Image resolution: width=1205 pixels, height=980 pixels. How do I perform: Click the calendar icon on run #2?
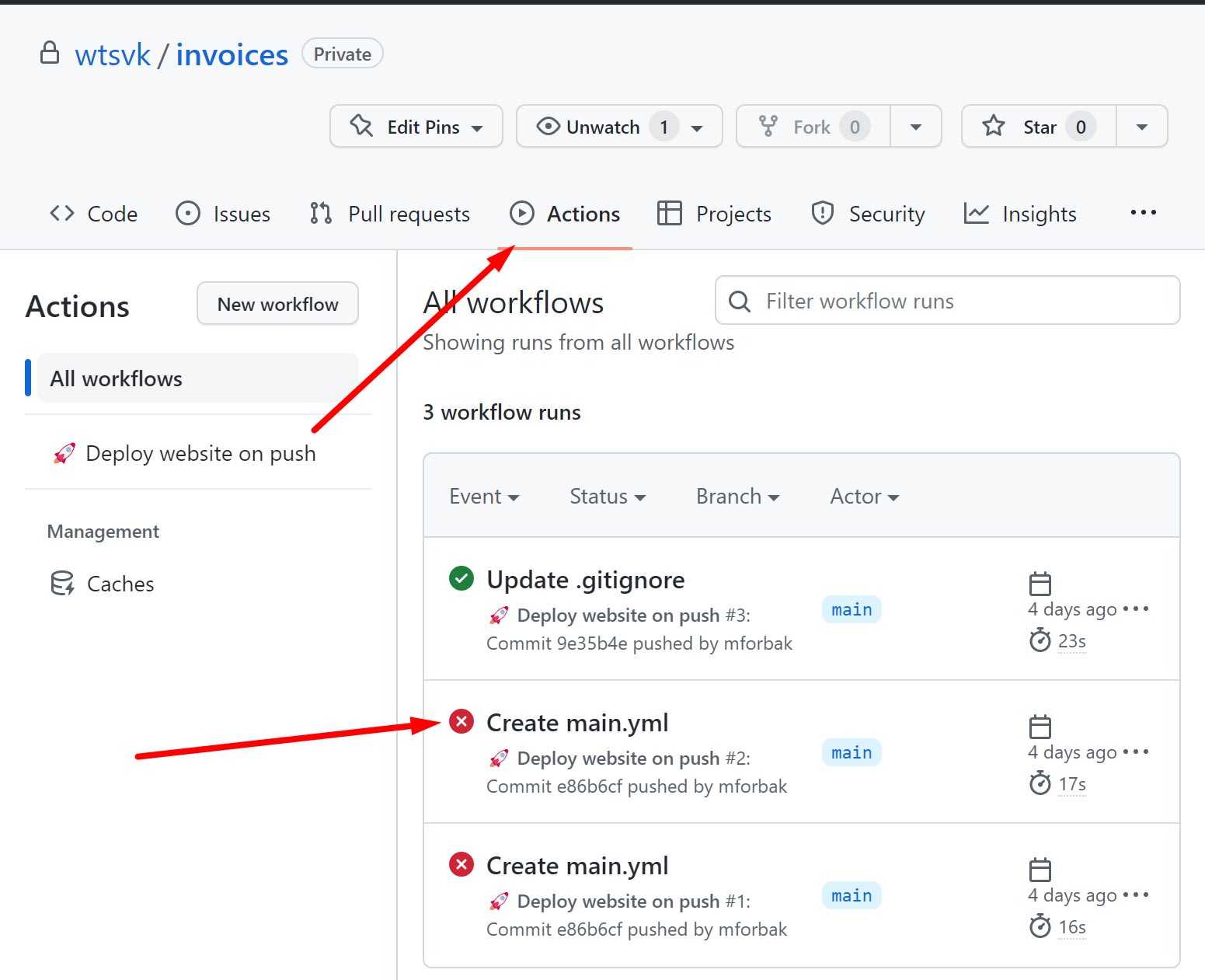pos(1040,726)
